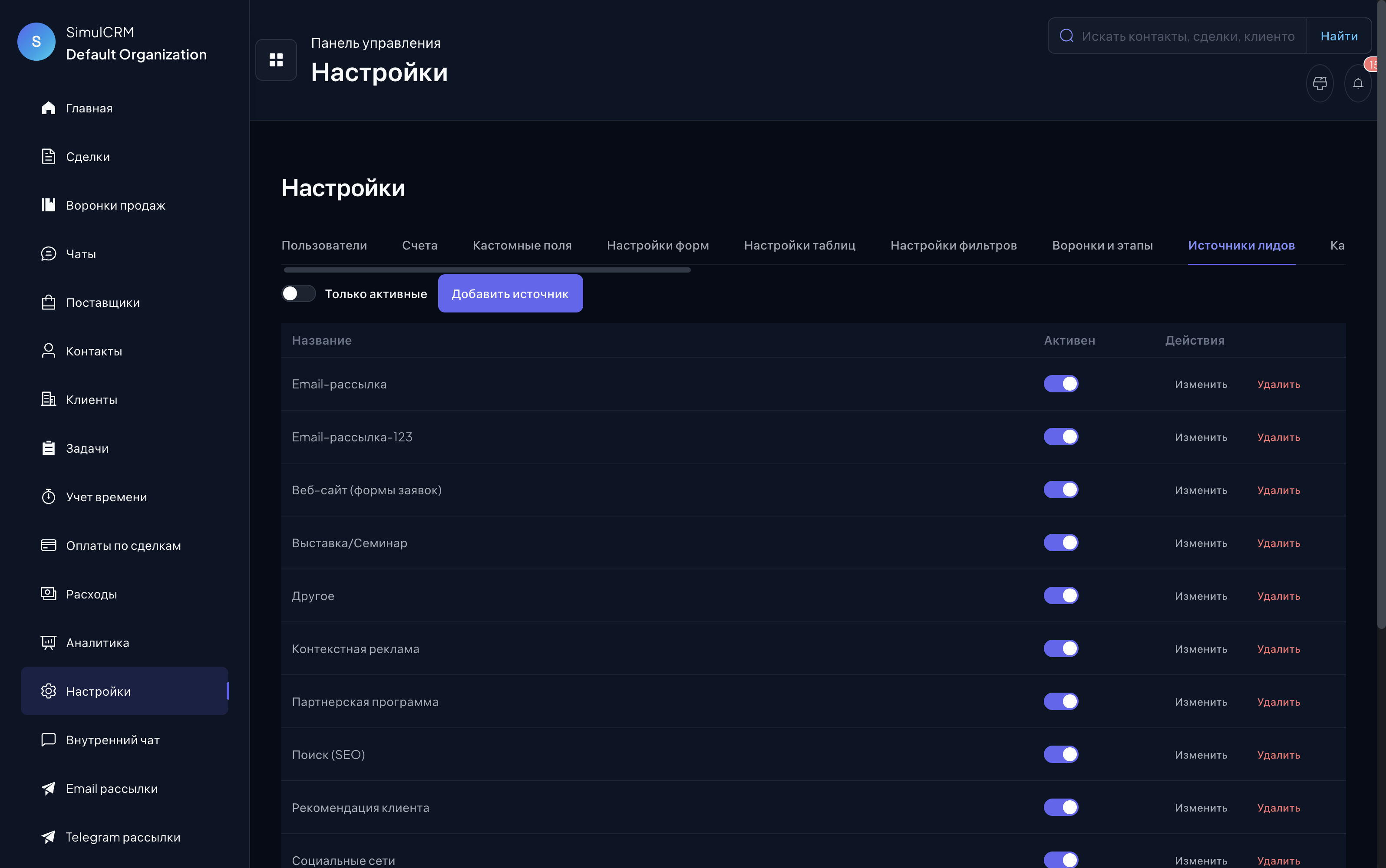This screenshot has height=868, width=1386.
Task: Click the Воронки продаж icon
Action: pyautogui.click(x=48, y=205)
